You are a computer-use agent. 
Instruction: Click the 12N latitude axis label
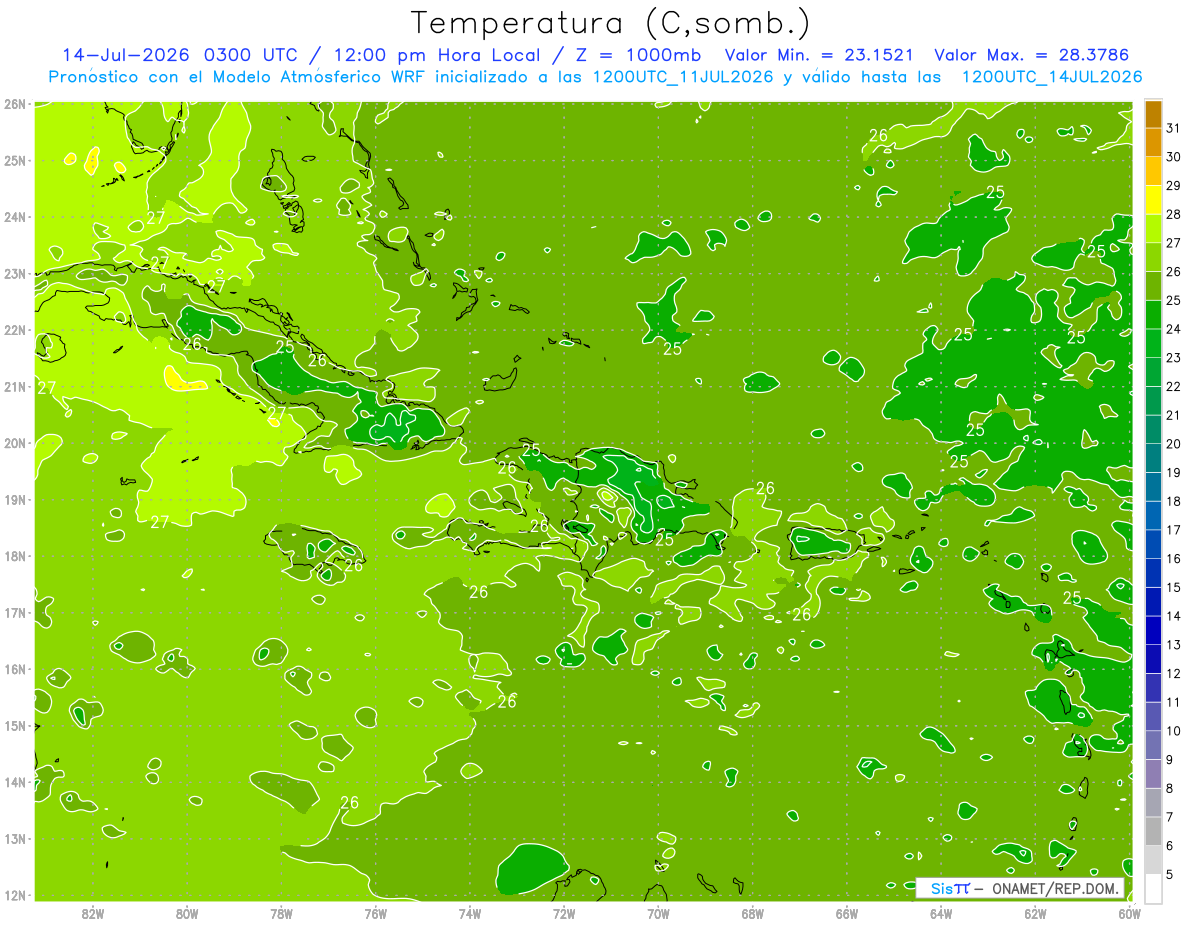click(15, 895)
